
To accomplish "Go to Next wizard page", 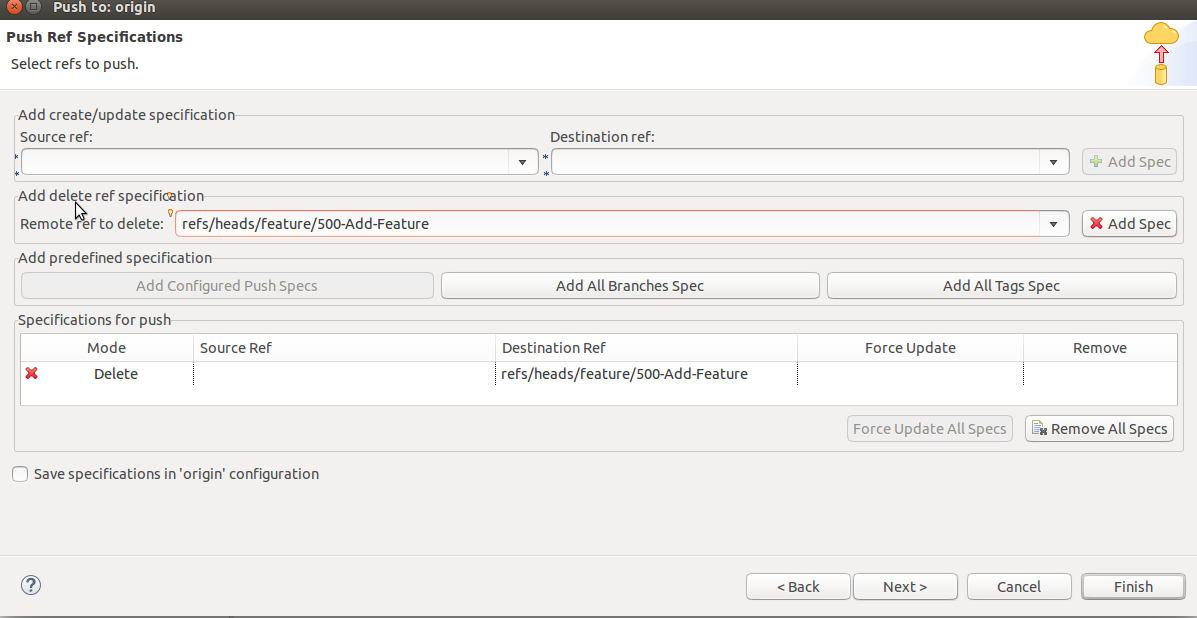I will (905, 587).
